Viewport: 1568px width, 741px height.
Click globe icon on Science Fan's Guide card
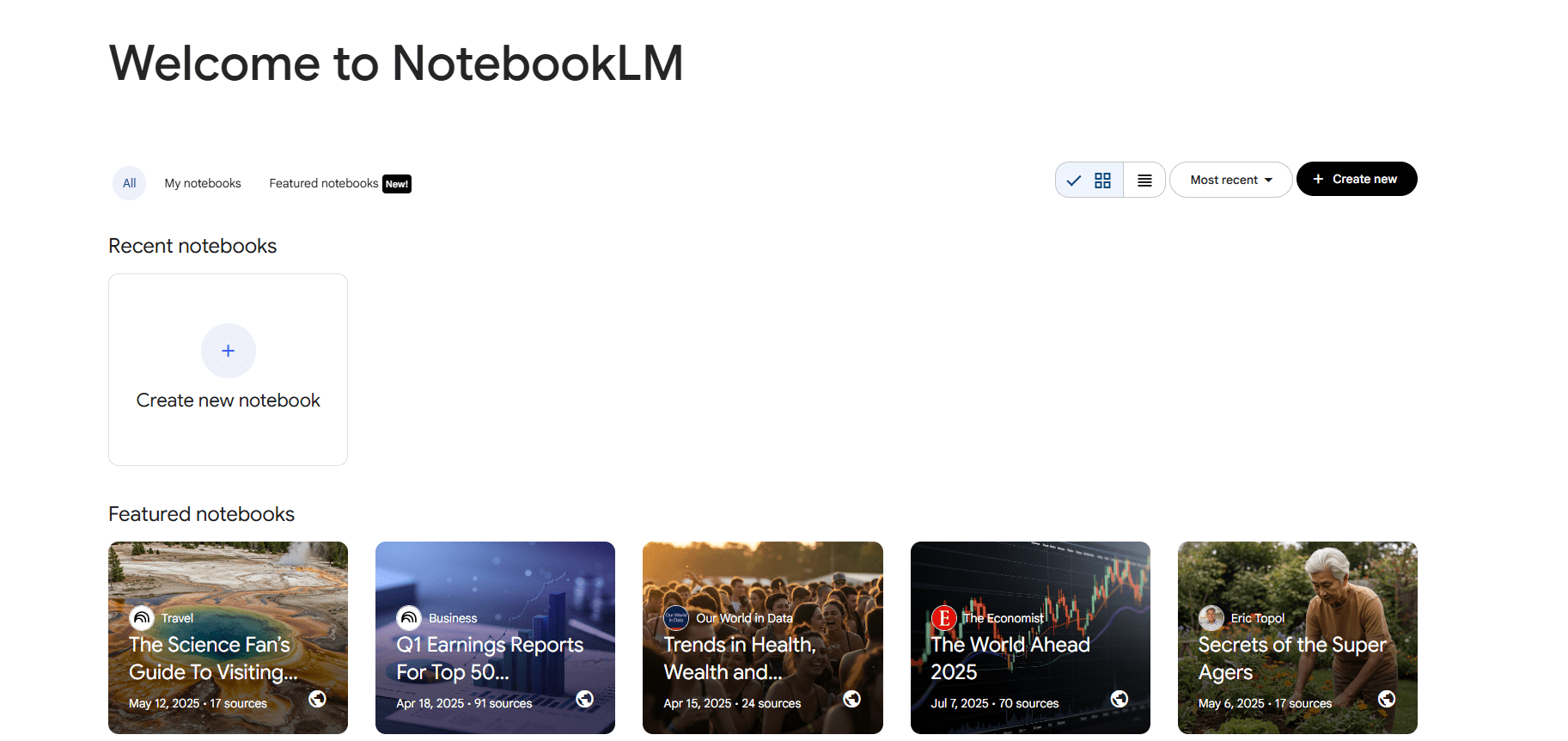[317, 699]
